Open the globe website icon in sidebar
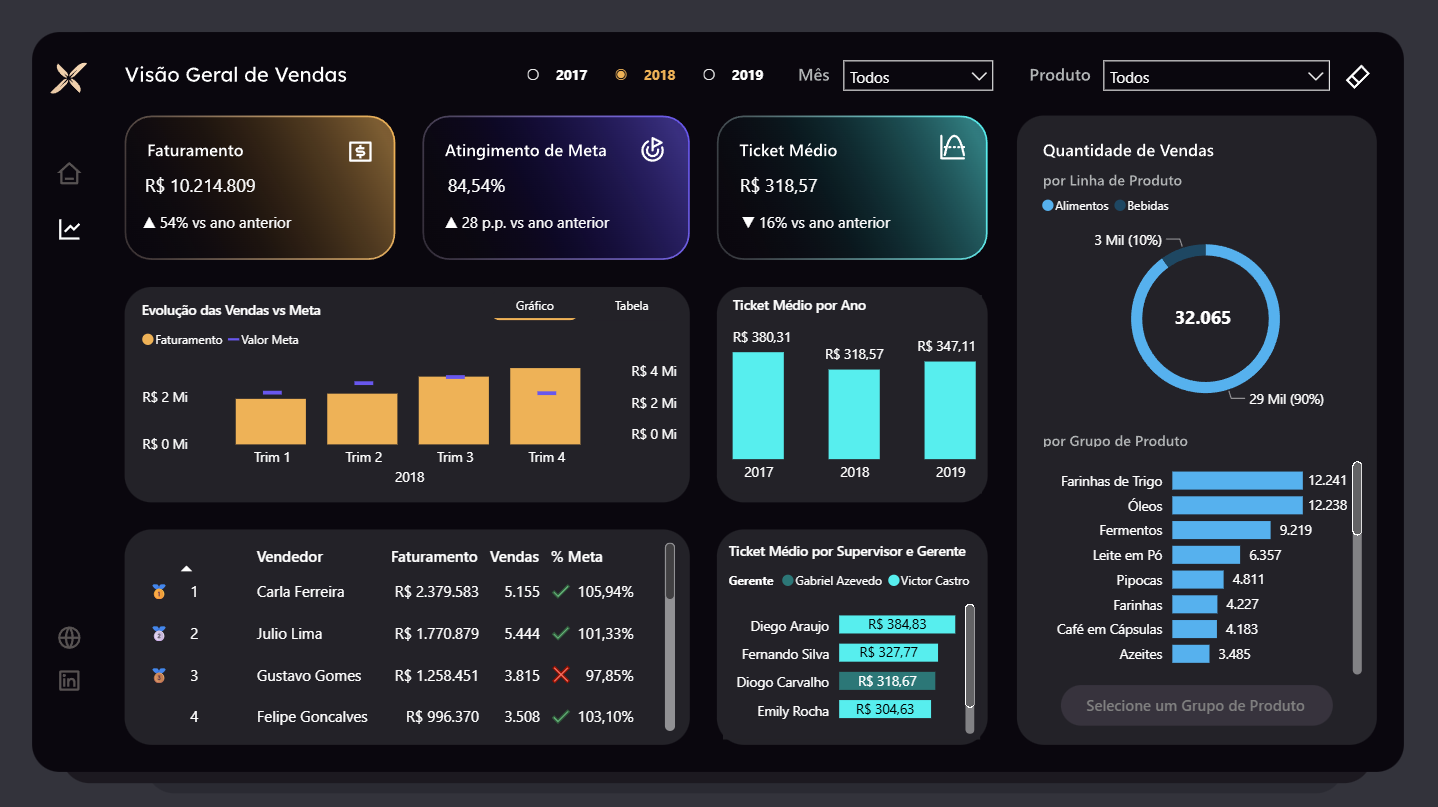This screenshot has width=1438, height=807. pyautogui.click(x=69, y=638)
